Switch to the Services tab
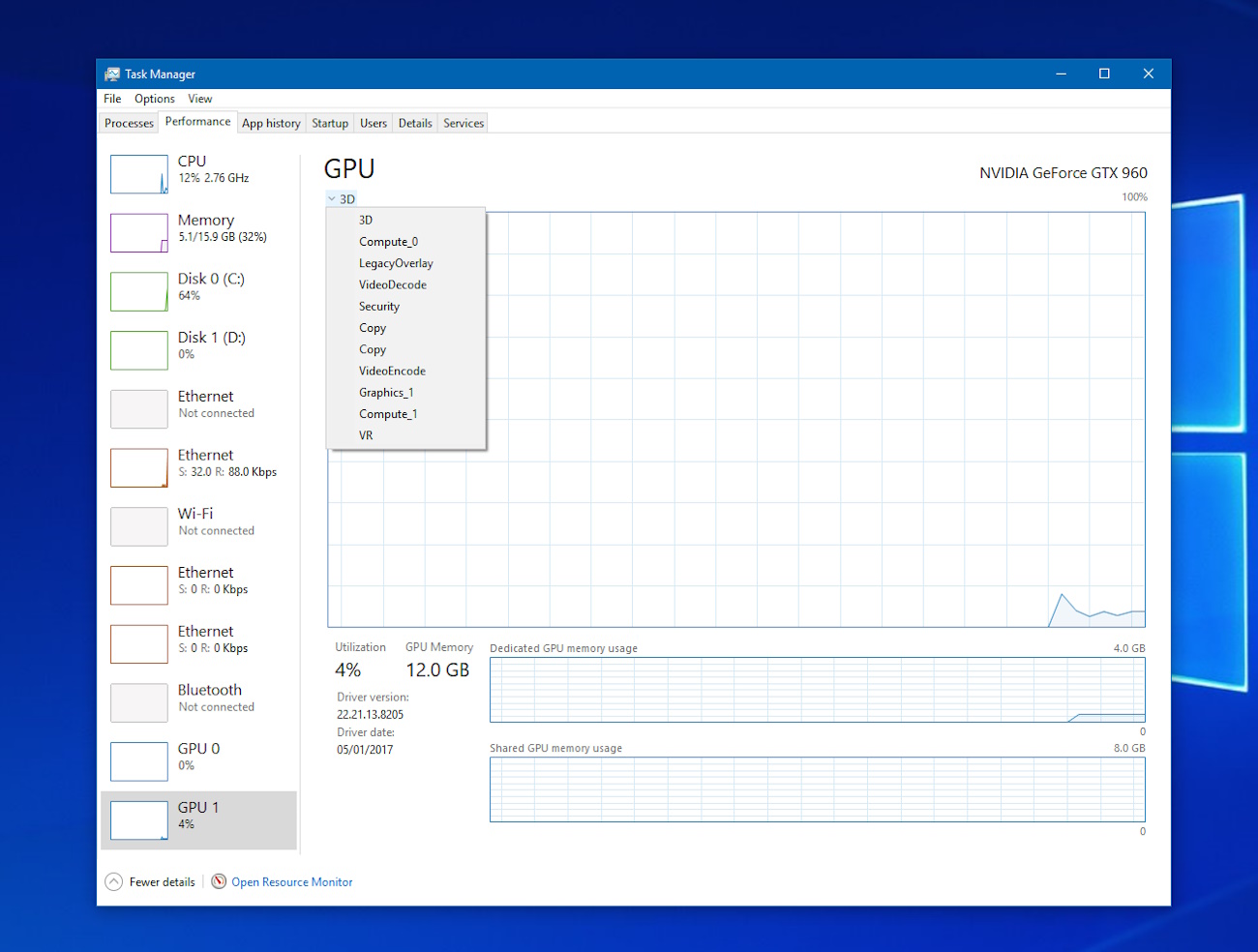The height and width of the screenshot is (952, 1258). (x=464, y=123)
